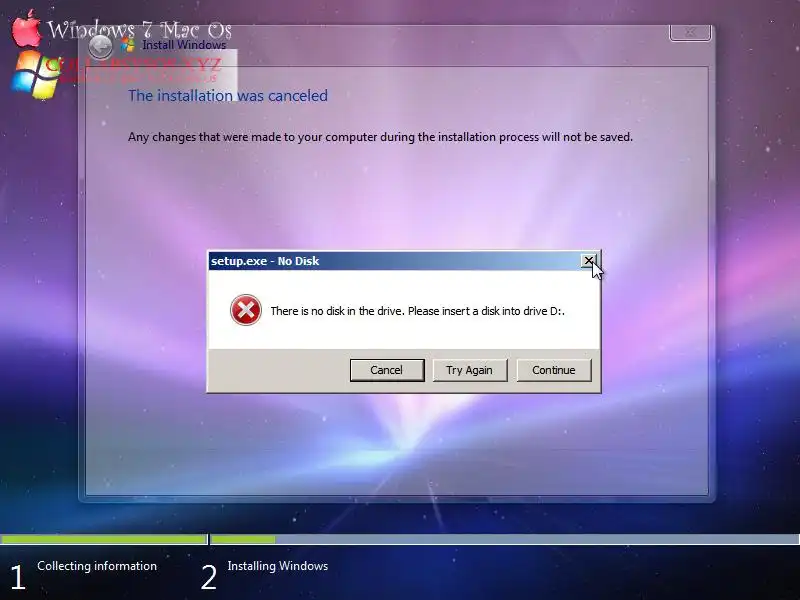The image size is (800, 600).
Task: Click the 'Any changes that were made' message
Action: 380,137
